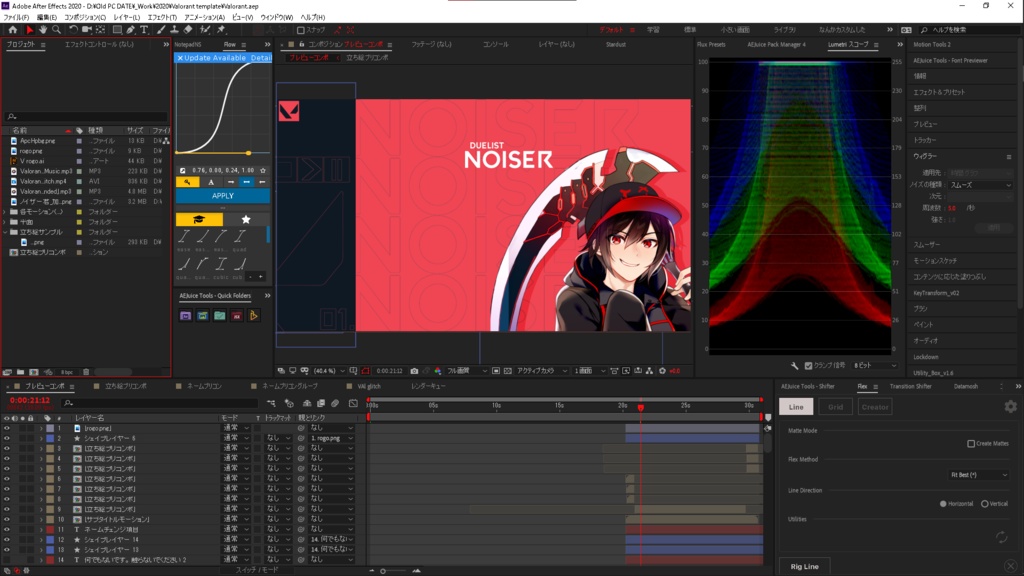The width and height of the screenshot is (1024, 576).
Task: Select the Eraser tool
Action: (188, 30)
